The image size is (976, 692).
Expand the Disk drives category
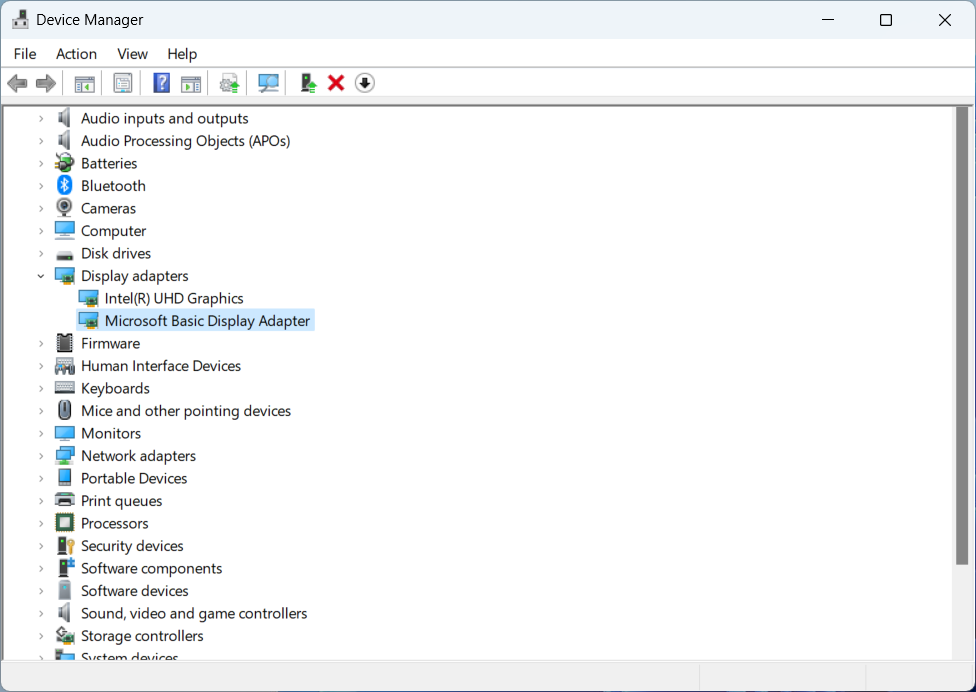click(41, 253)
